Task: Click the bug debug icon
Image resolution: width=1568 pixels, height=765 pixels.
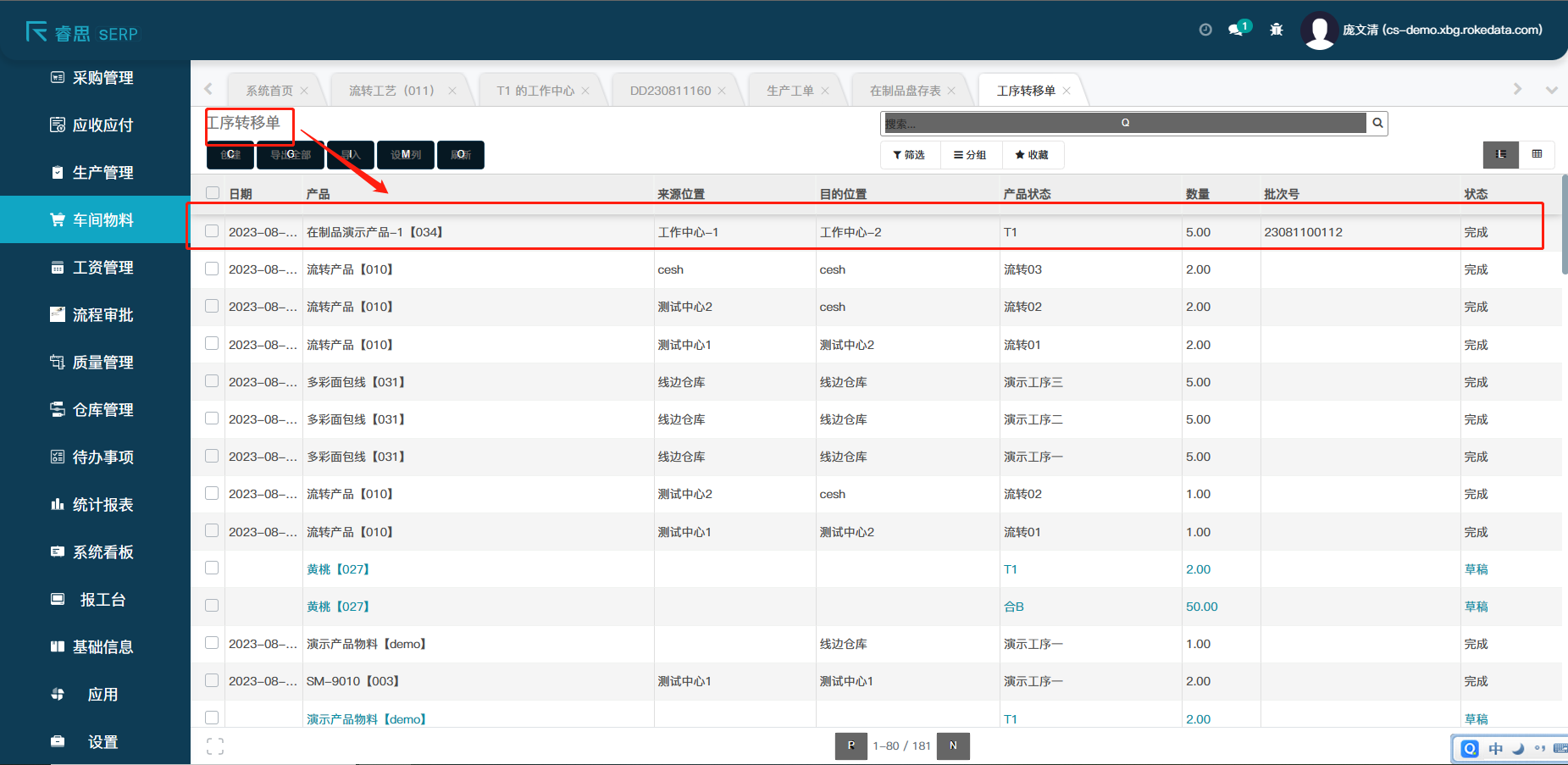Action: coord(1277,30)
